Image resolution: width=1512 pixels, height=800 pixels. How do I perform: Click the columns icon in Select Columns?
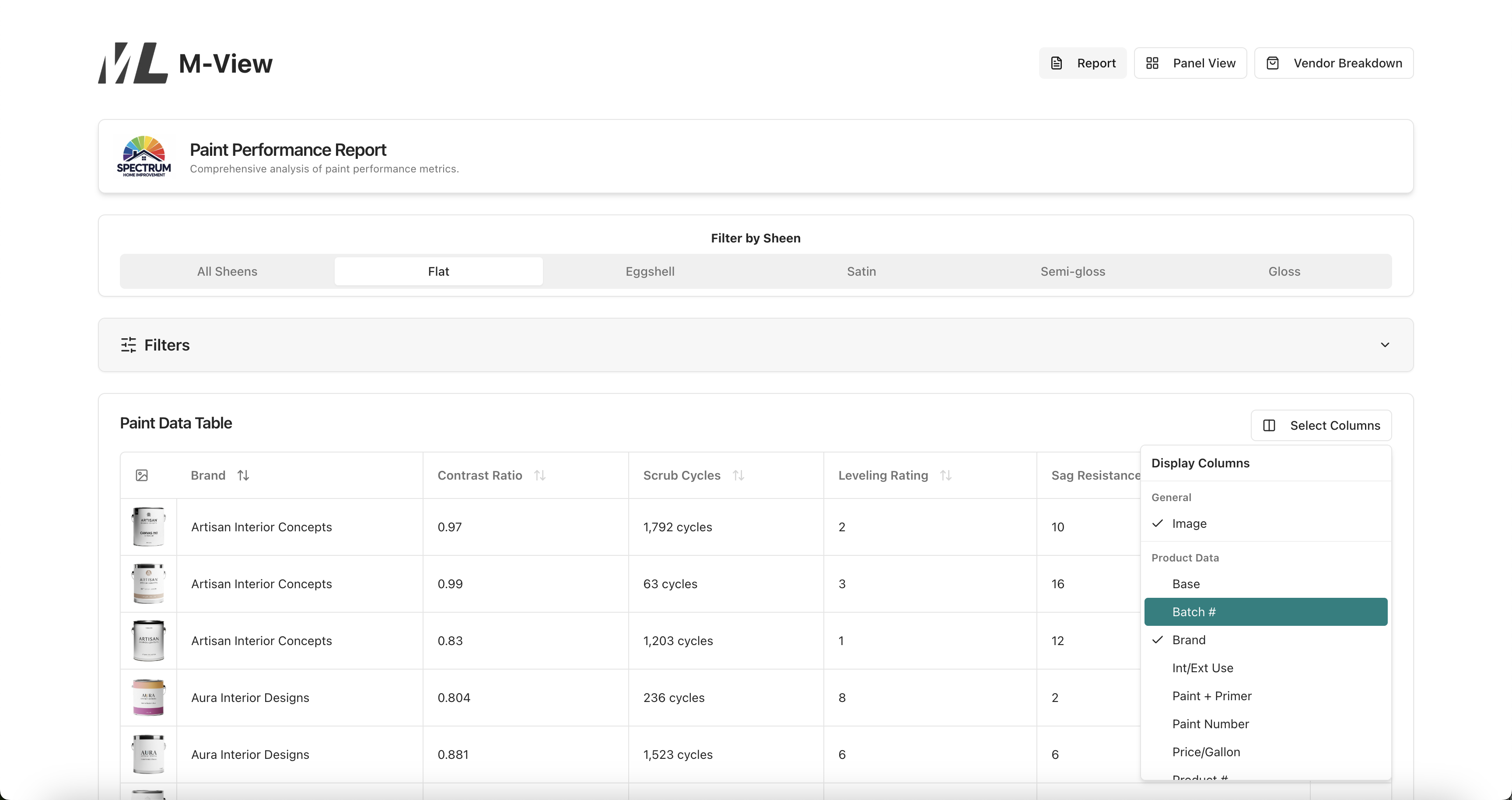click(x=1269, y=425)
